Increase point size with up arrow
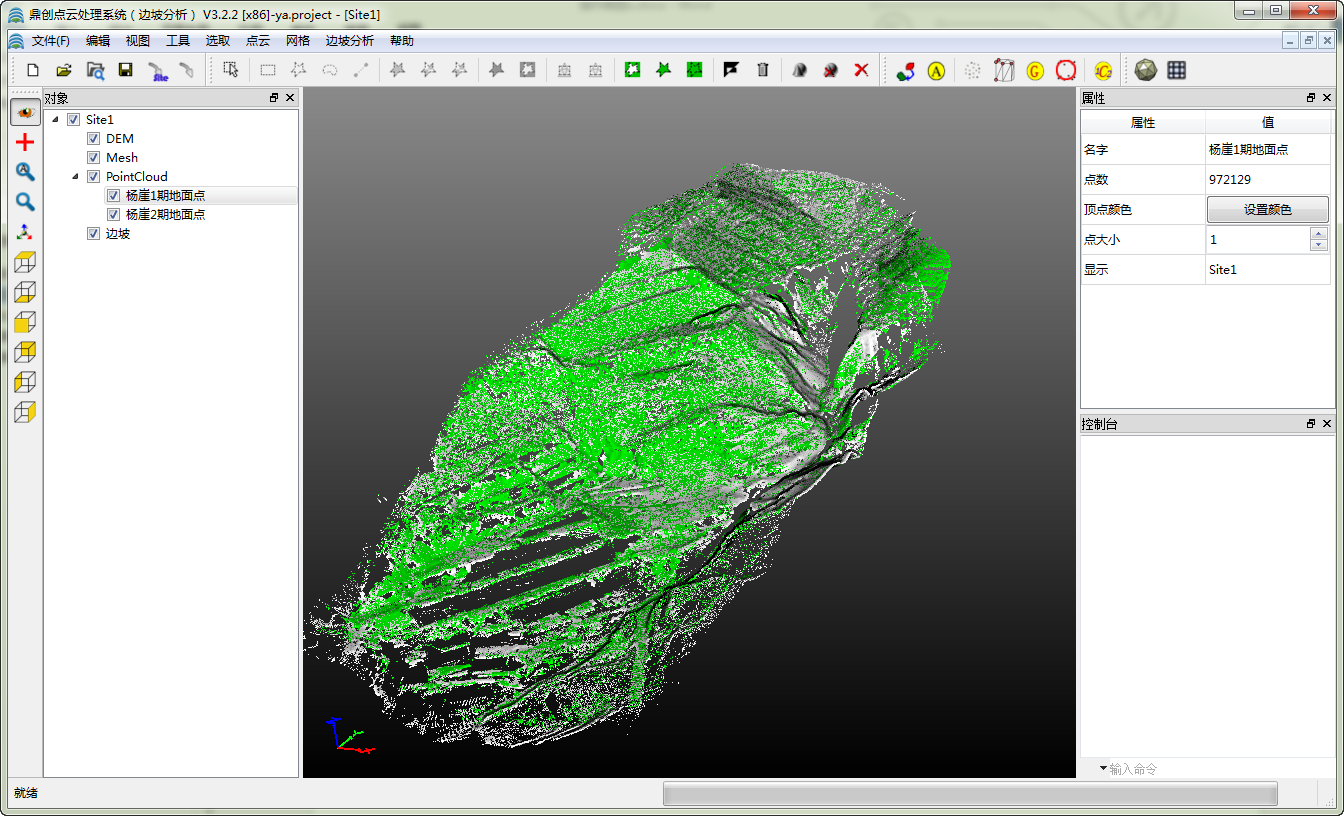 (1319, 234)
